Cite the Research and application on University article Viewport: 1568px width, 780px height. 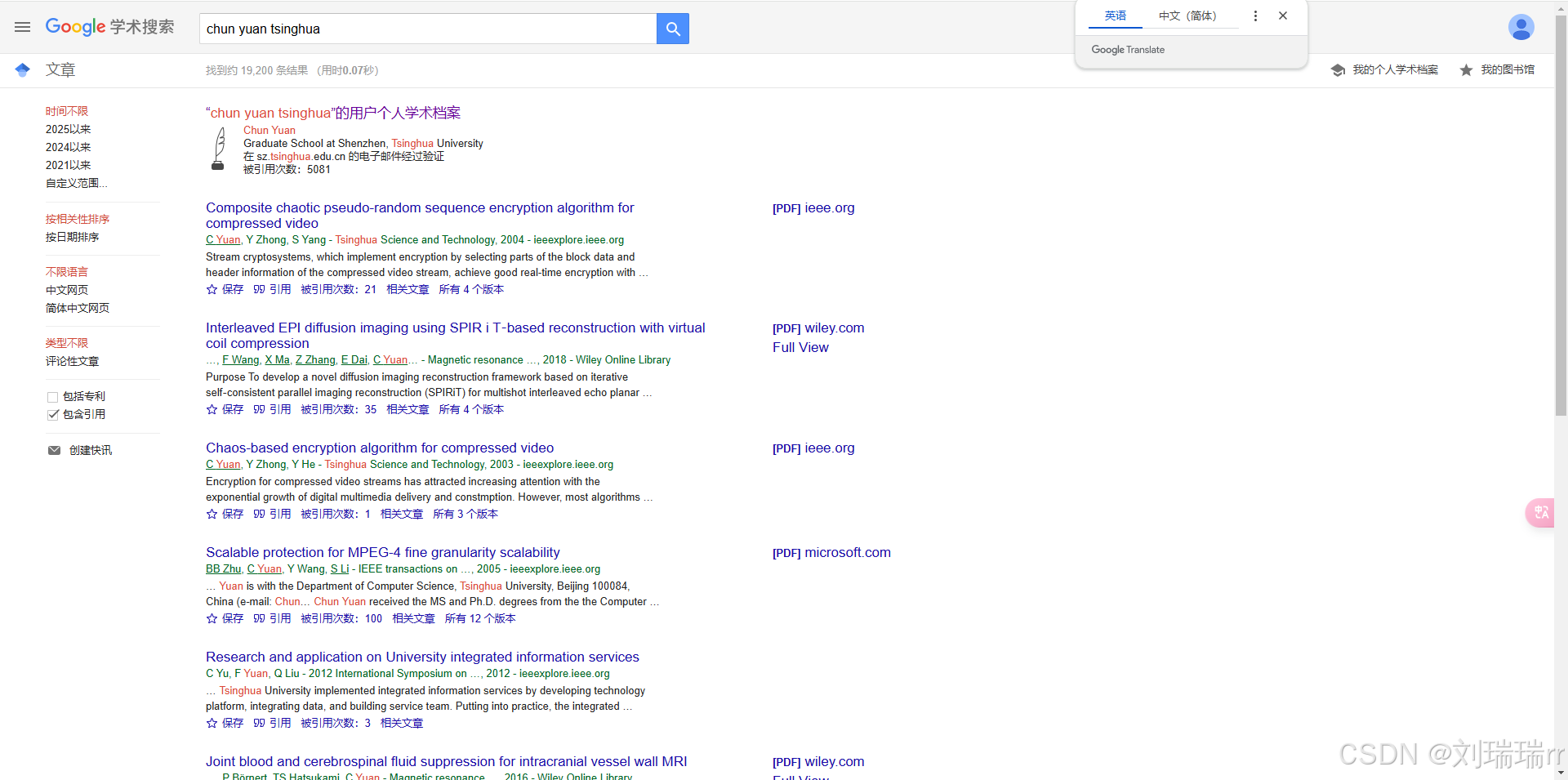[272, 723]
